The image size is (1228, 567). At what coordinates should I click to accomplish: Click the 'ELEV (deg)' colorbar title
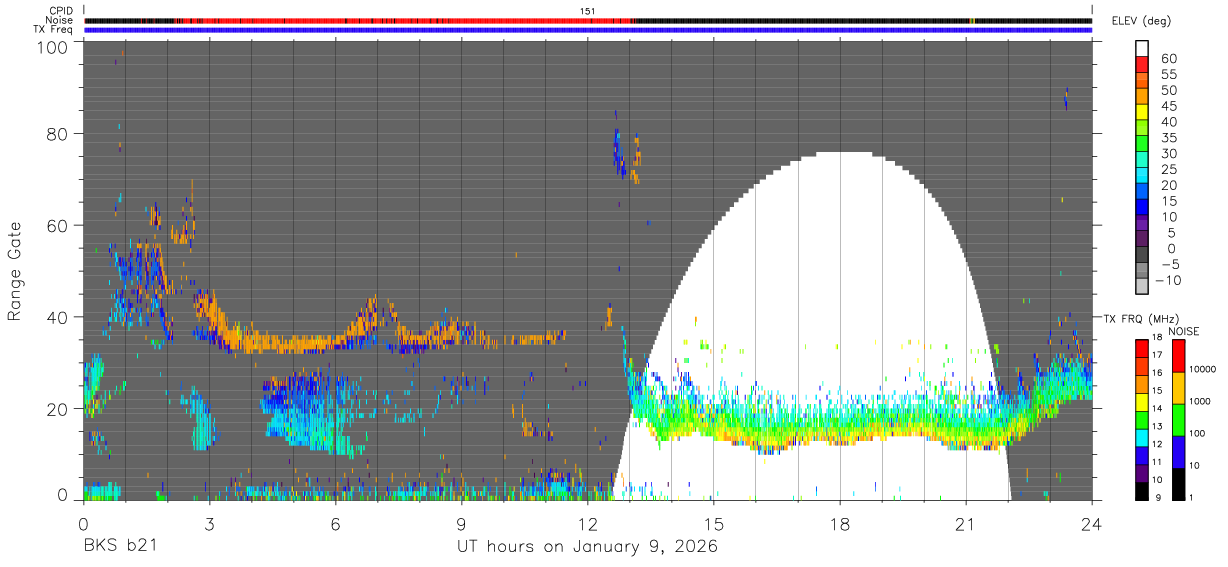[1141, 20]
